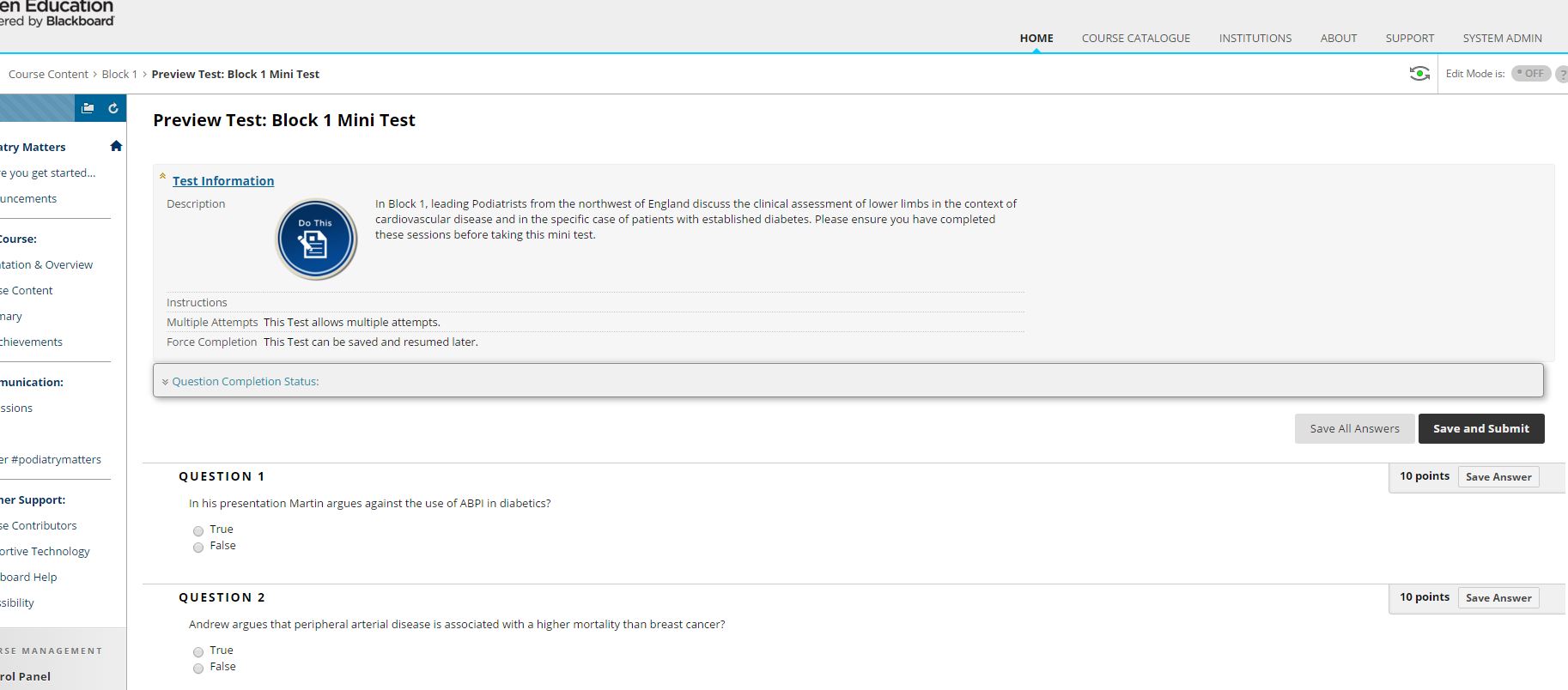The image size is (1568, 690).
Task: Open the course menu folder icon
Action: 88,108
